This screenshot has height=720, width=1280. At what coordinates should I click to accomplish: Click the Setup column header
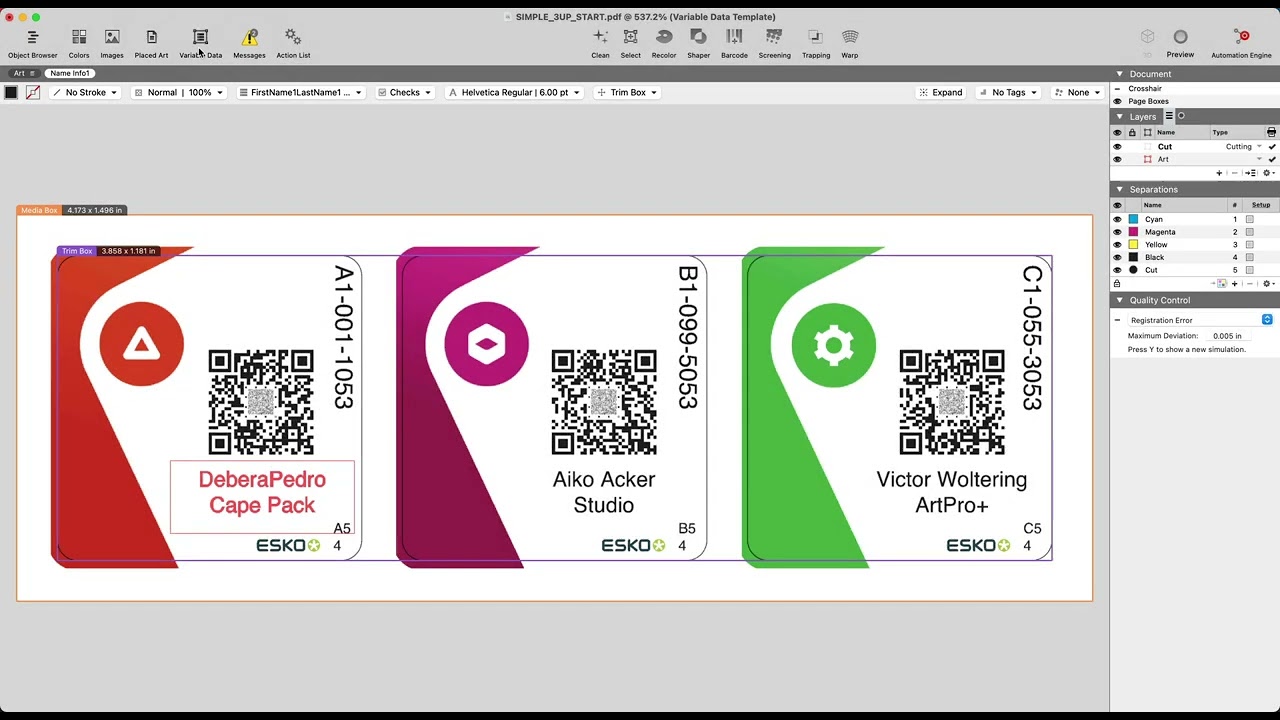click(x=1261, y=205)
